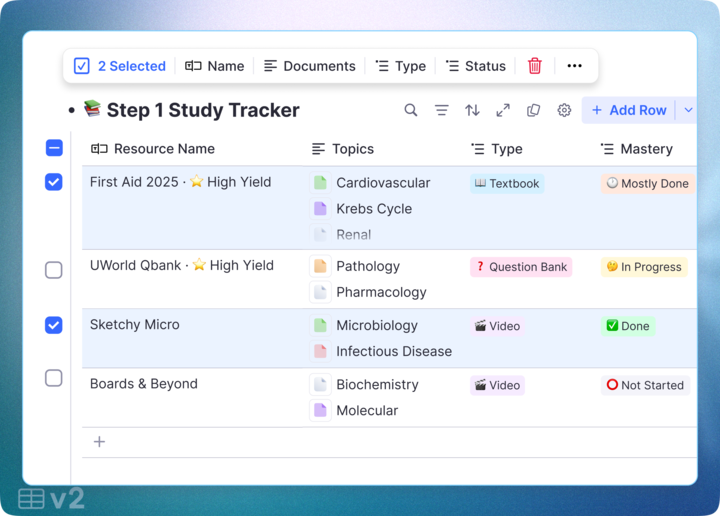Open the Infectious Disease topic link
Viewport: 720px width, 516px height.
394,351
